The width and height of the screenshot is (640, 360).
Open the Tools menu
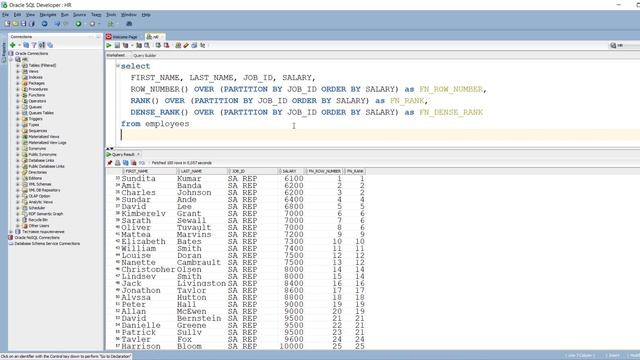click(x=111, y=15)
